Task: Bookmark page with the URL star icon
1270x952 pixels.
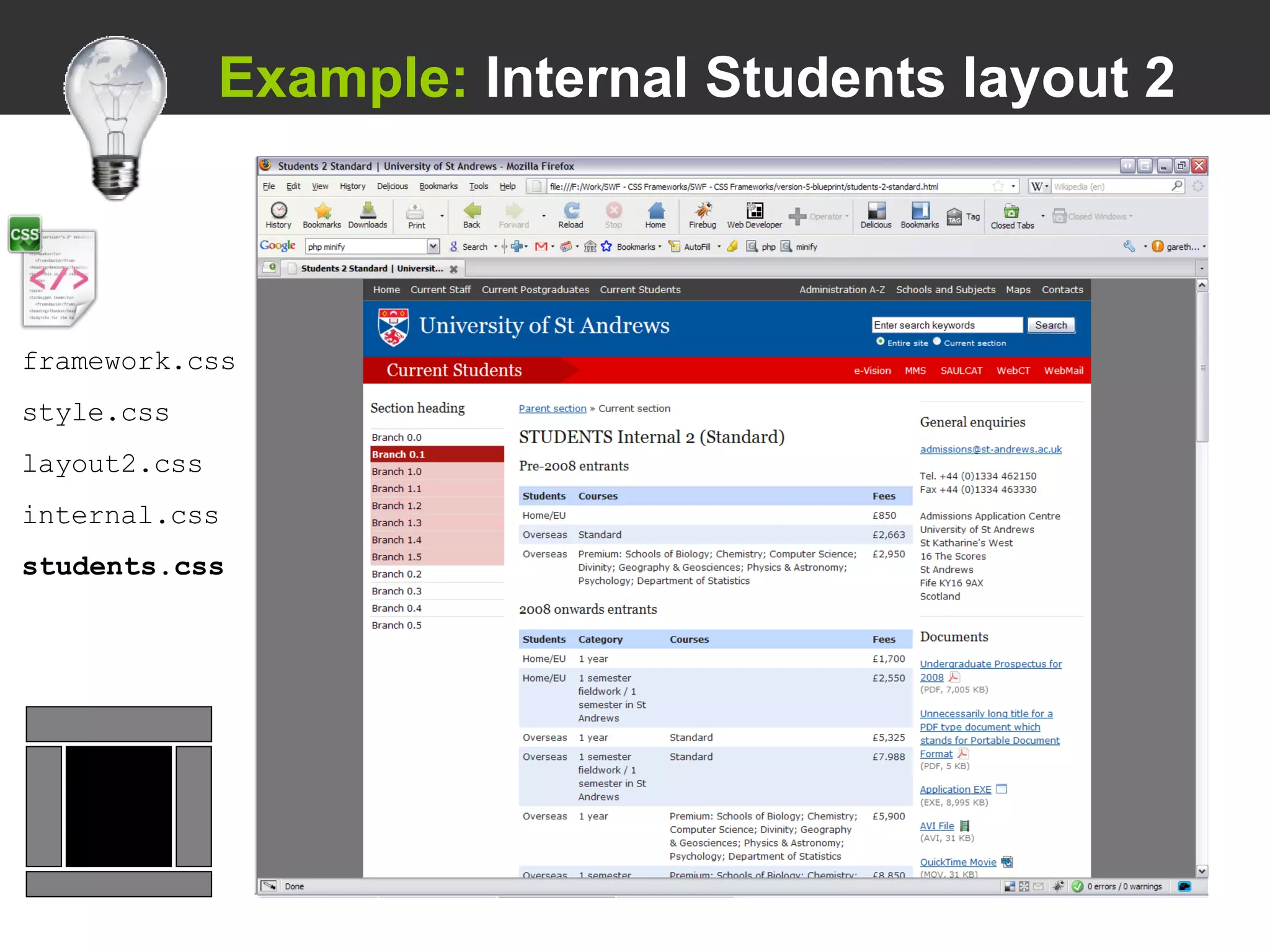Action: 997,187
